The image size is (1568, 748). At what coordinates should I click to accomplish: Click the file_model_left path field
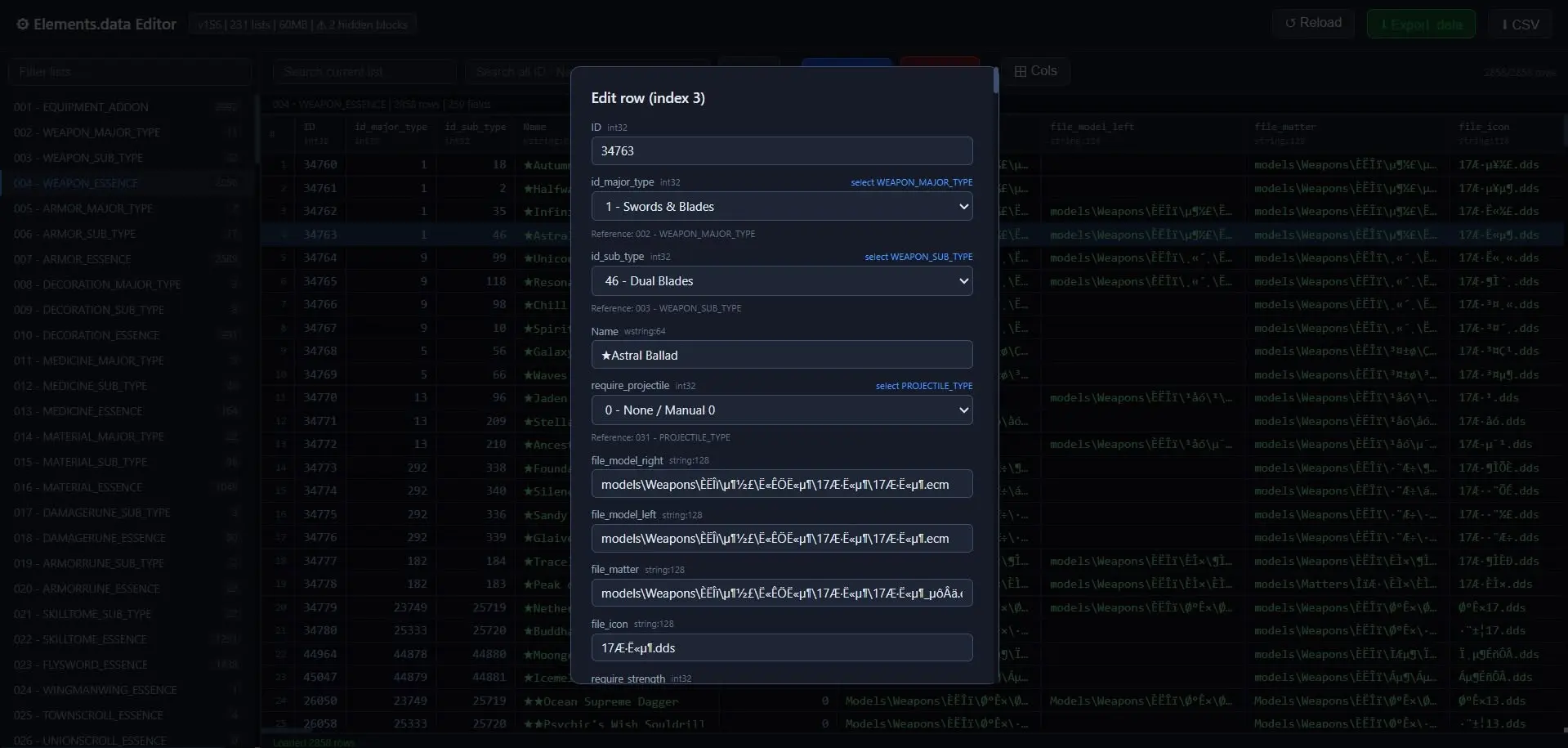coord(781,538)
